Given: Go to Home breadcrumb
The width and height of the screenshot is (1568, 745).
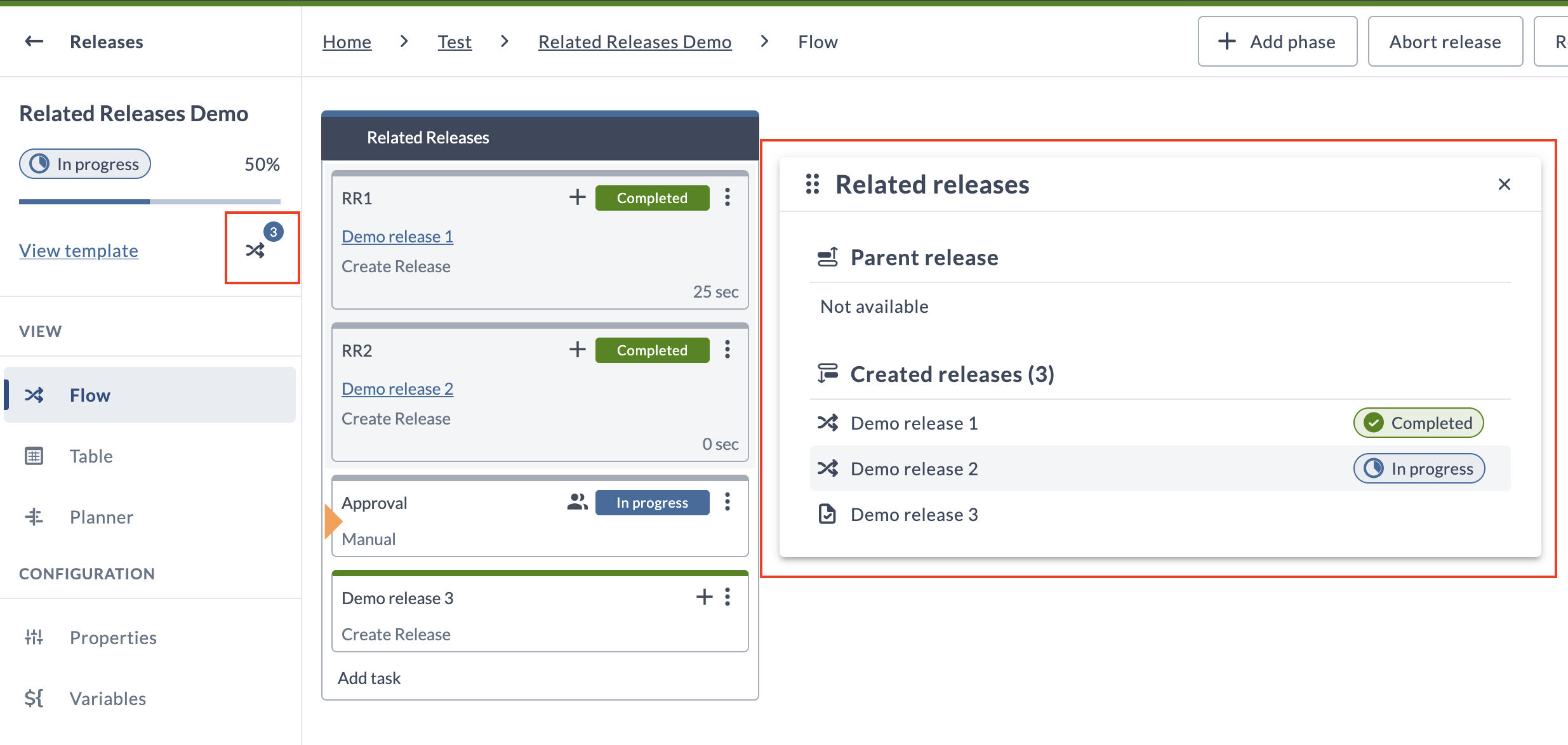Looking at the screenshot, I should (x=347, y=42).
